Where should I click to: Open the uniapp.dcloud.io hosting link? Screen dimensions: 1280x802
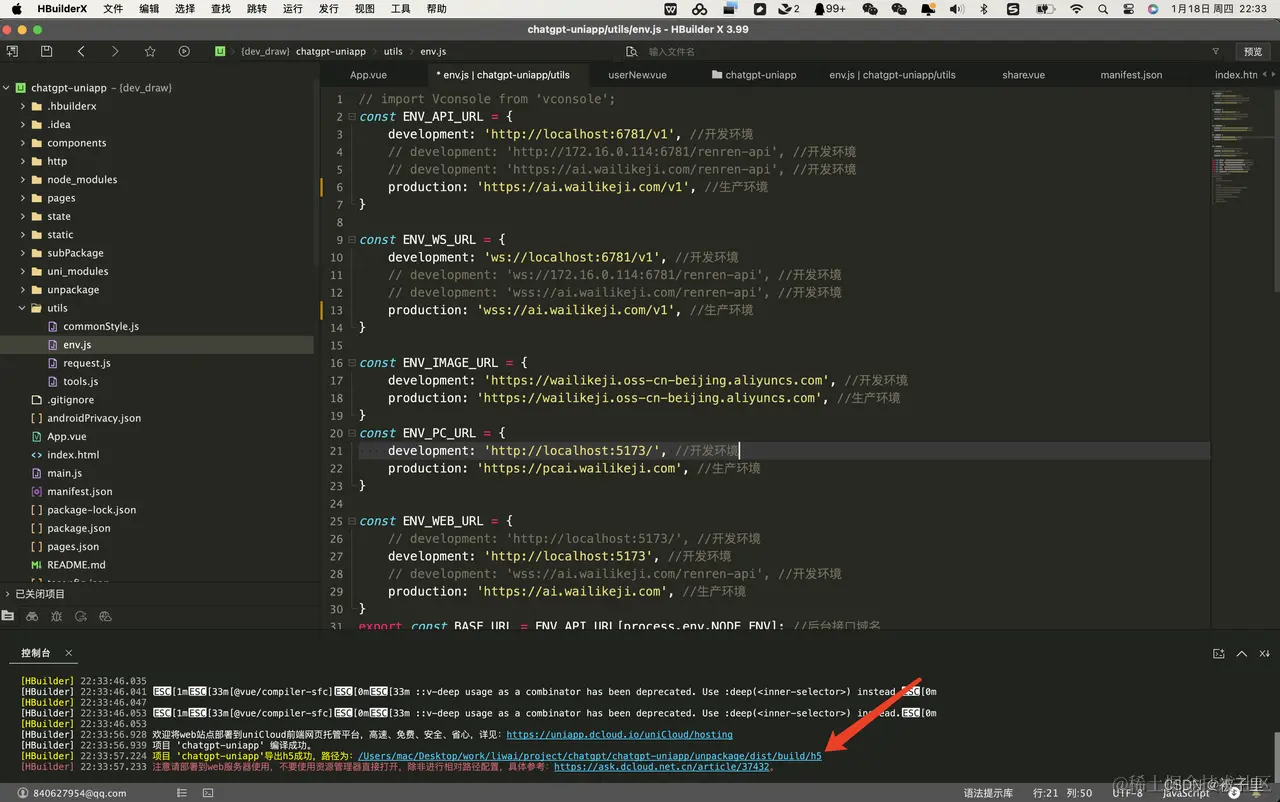619,735
